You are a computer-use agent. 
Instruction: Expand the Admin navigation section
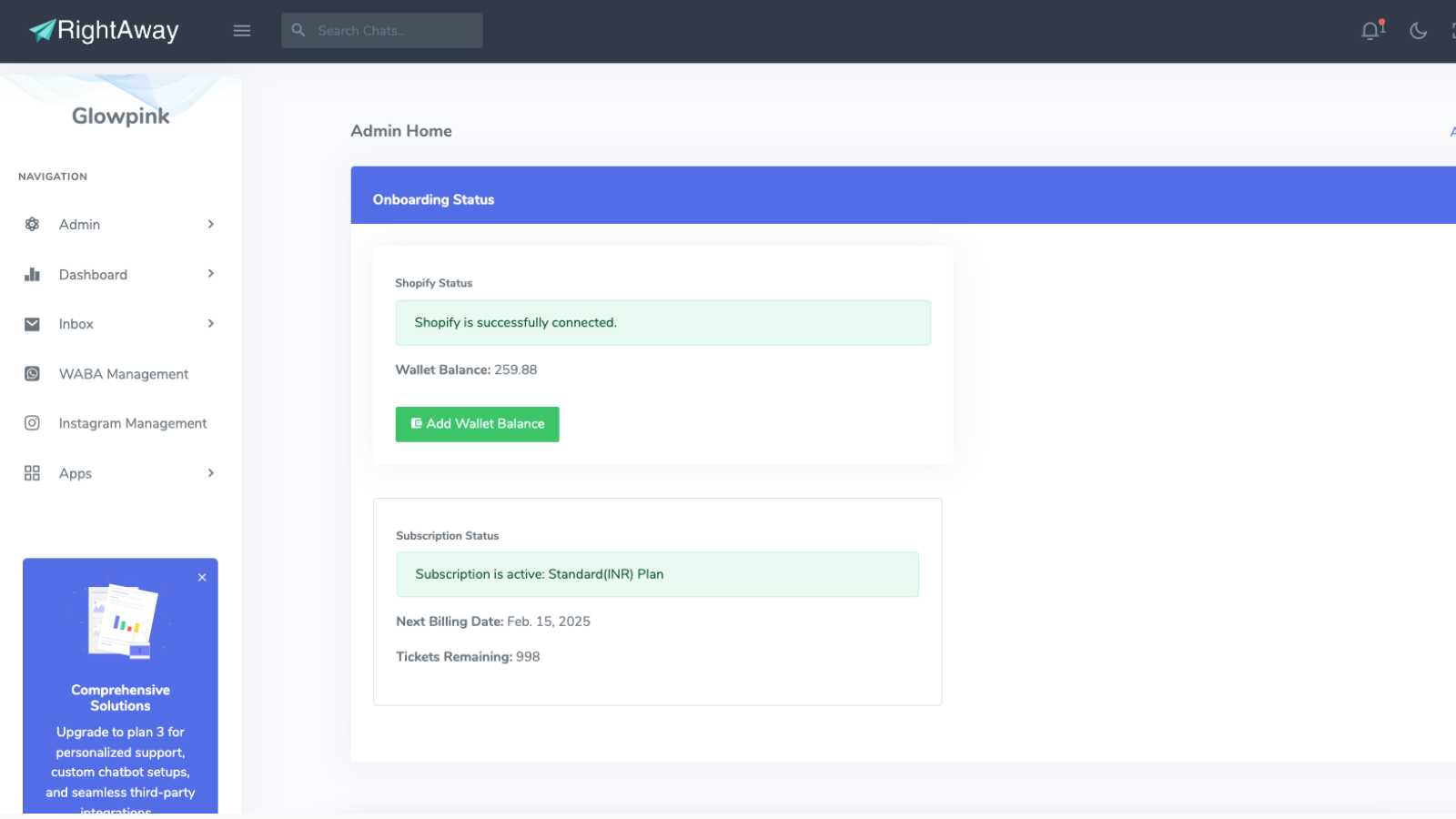point(210,224)
